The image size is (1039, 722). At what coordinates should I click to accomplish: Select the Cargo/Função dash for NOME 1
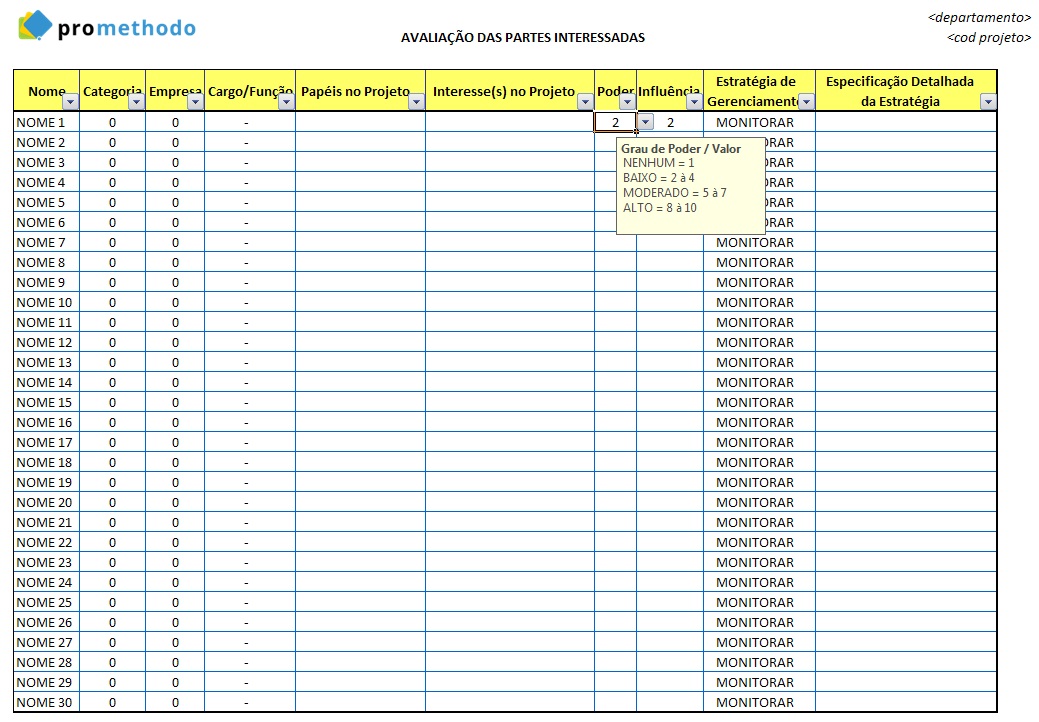[x=250, y=122]
